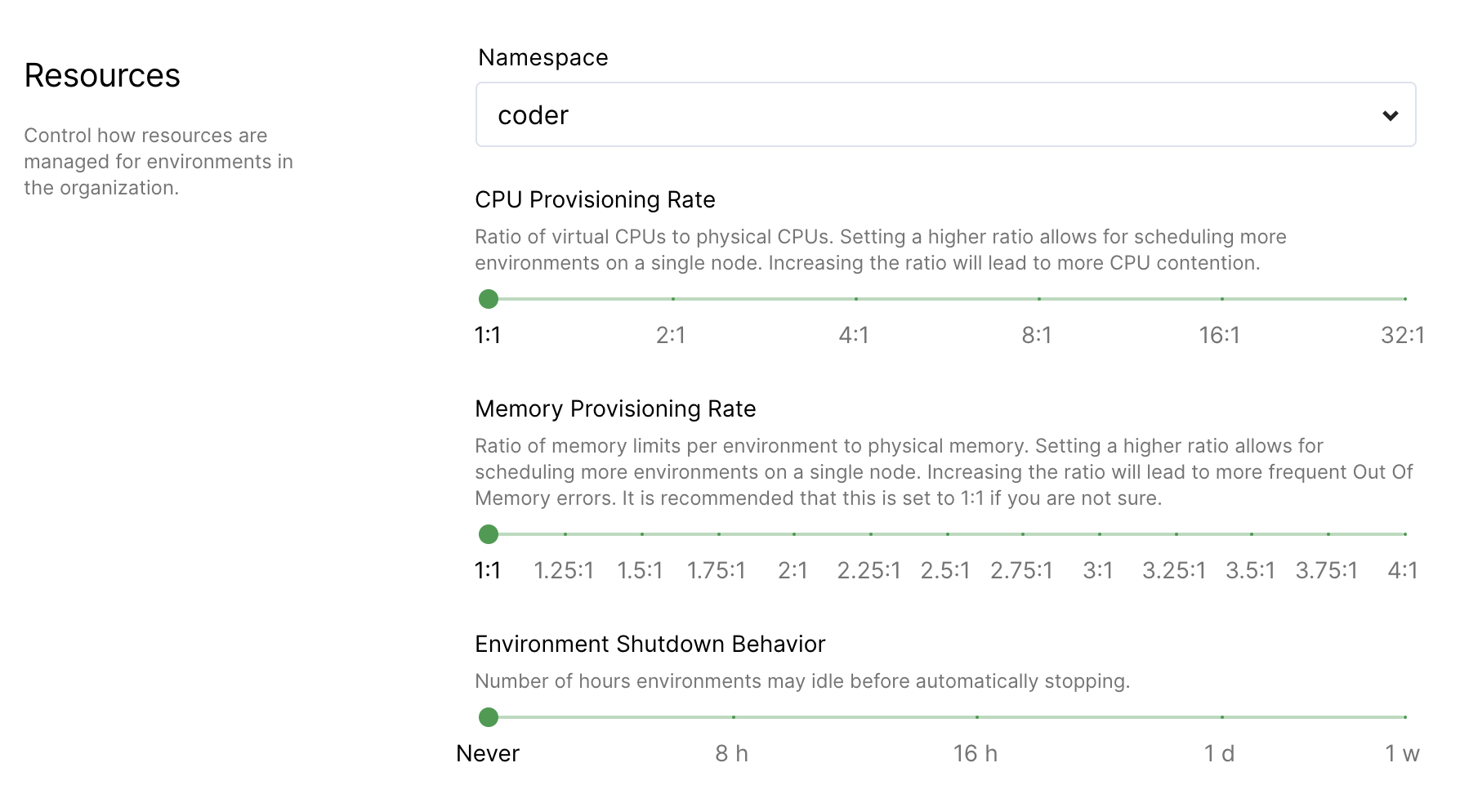1469x812 pixels.
Task: Set Memory Provisioning Rate to 2.75:1
Action: point(1022,535)
